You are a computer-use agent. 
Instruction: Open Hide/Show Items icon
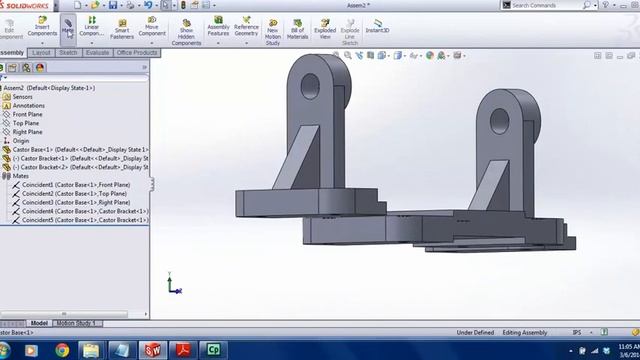pyautogui.click(x=413, y=55)
